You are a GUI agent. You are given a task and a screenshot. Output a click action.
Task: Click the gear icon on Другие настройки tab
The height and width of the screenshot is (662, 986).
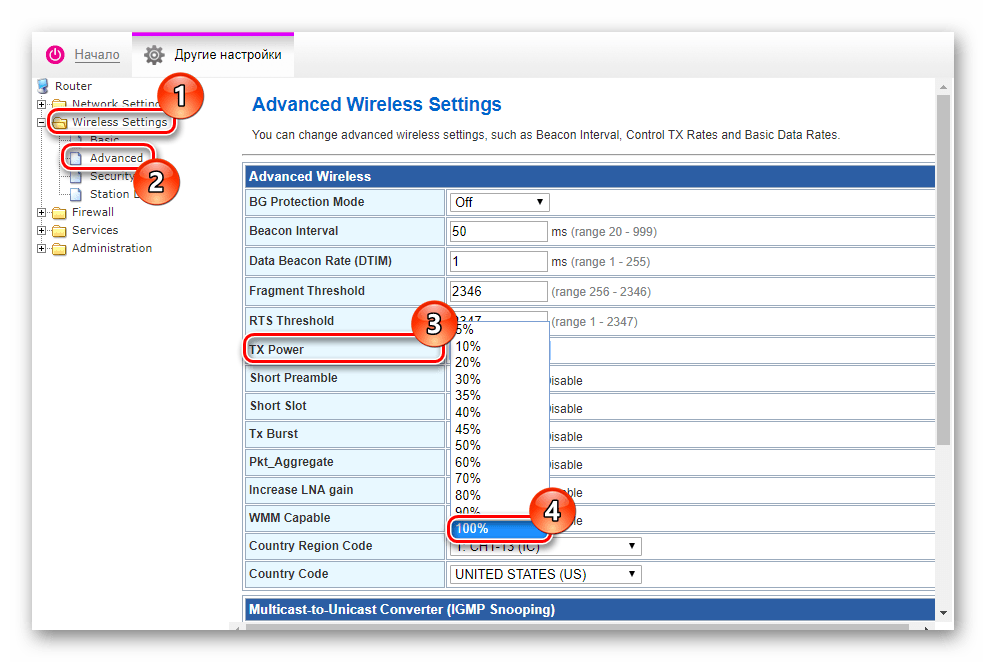click(x=154, y=55)
